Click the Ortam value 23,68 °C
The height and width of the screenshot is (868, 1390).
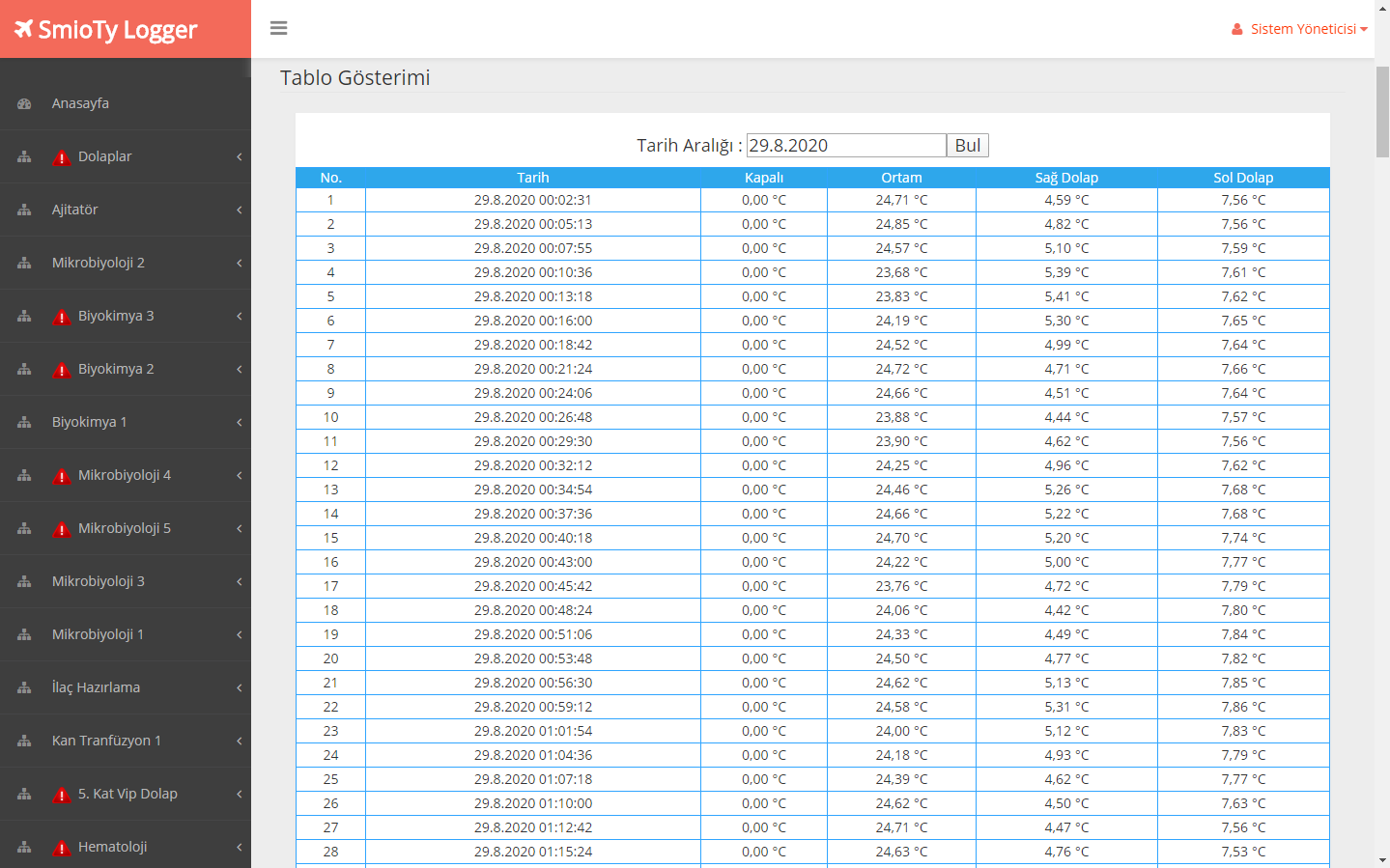[x=901, y=272]
